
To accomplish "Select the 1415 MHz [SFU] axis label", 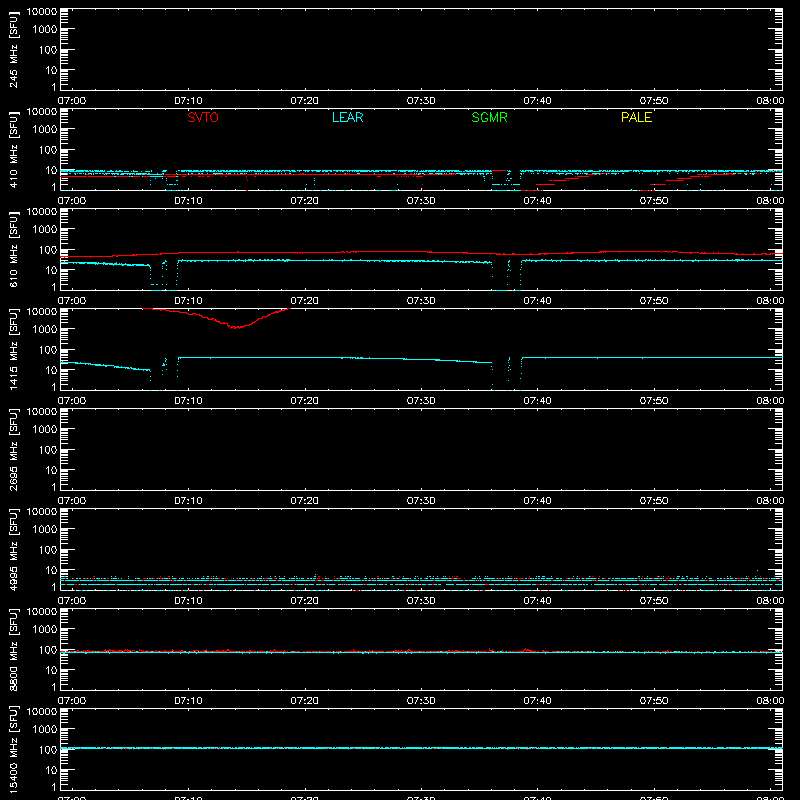I will pos(13,349).
